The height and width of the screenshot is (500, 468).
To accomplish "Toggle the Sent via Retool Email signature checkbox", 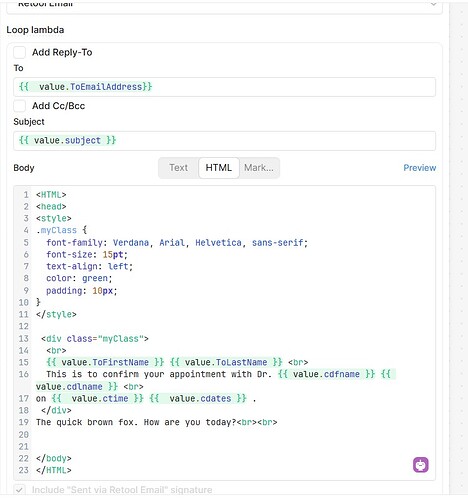I will pos(19,490).
